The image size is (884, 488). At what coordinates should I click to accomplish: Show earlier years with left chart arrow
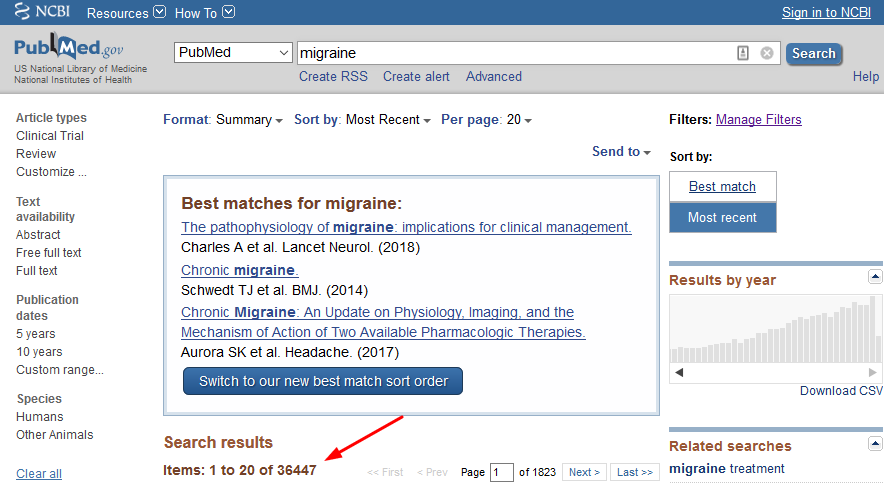pyautogui.click(x=679, y=372)
